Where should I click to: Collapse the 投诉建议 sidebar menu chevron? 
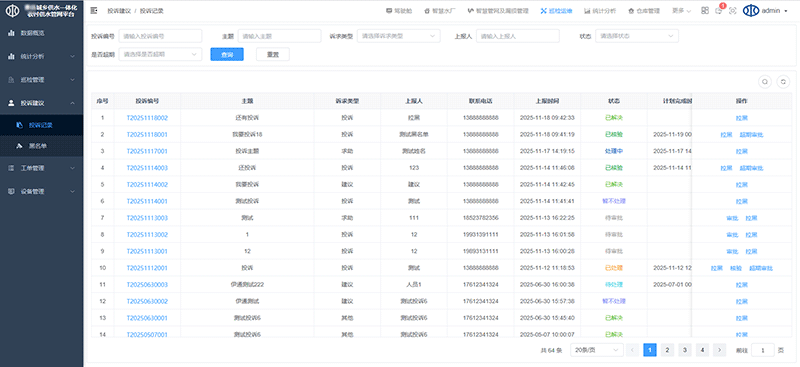click(x=72, y=103)
